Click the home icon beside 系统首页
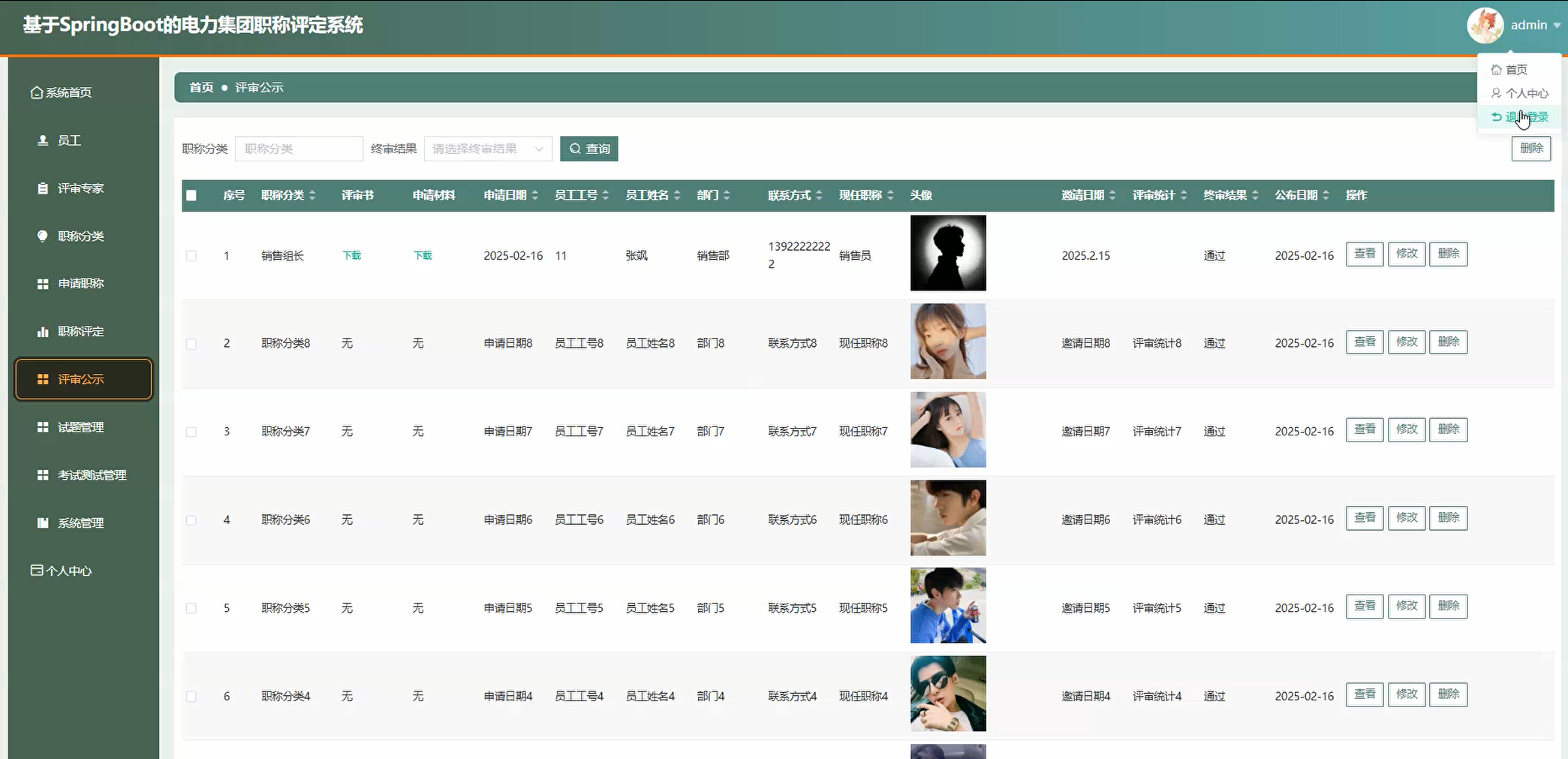This screenshot has width=1568, height=759. [36, 92]
